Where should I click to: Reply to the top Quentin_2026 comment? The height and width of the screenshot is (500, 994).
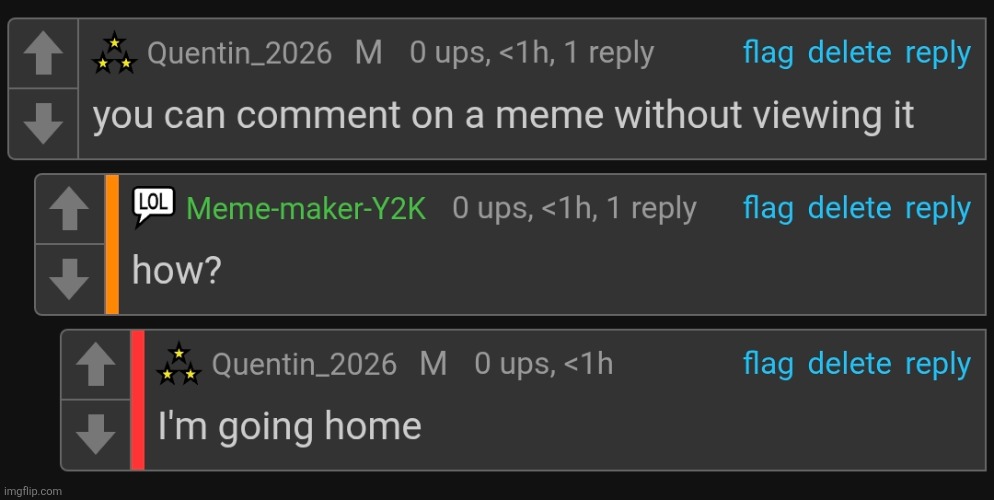click(937, 53)
